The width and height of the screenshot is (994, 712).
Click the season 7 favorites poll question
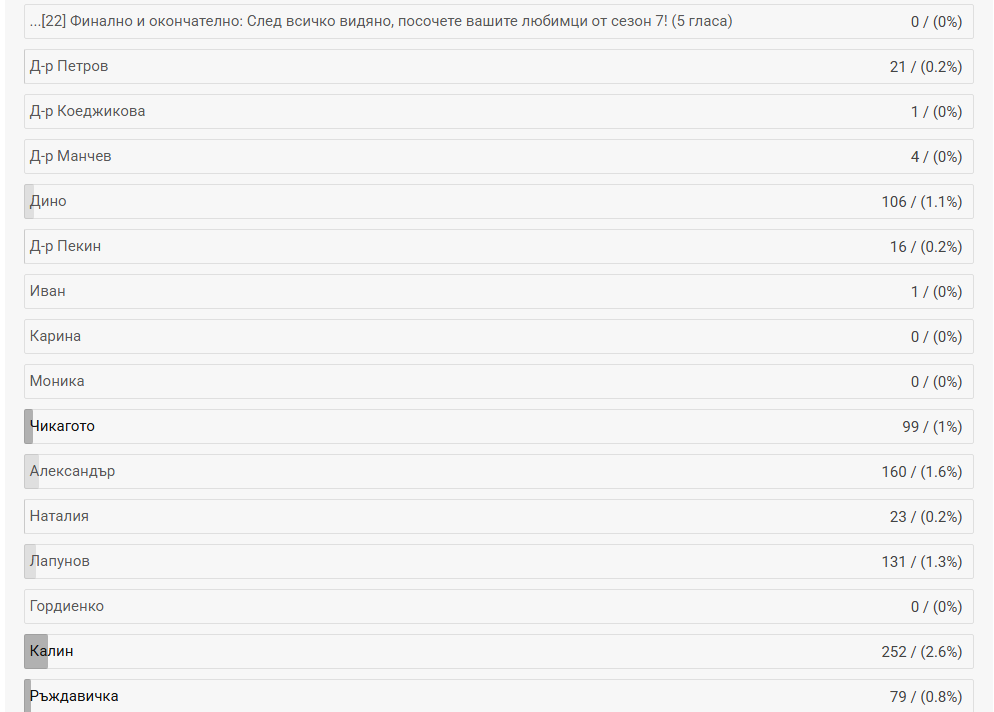(381, 21)
